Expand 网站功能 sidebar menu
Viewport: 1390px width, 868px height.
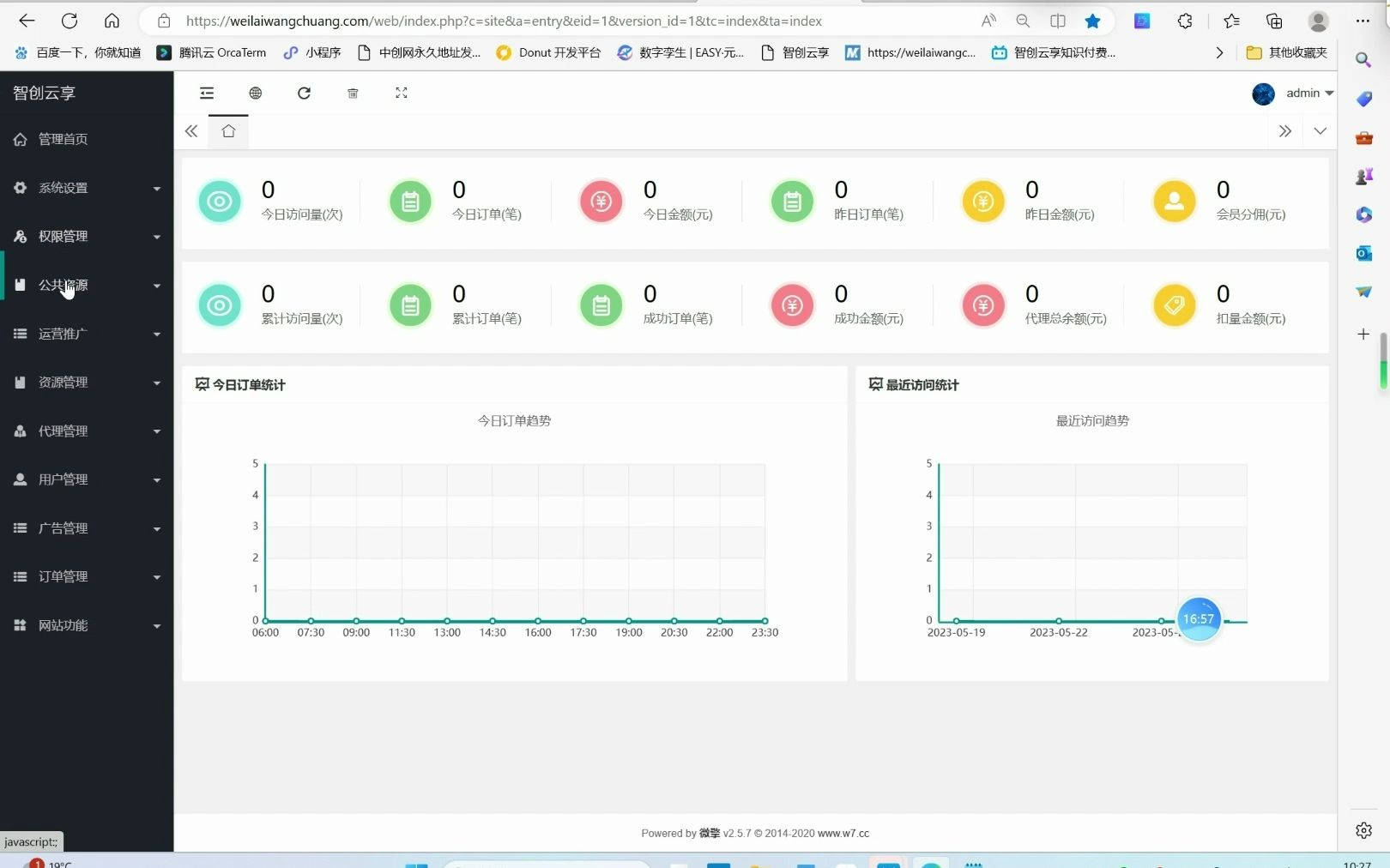click(x=87, y=625)
